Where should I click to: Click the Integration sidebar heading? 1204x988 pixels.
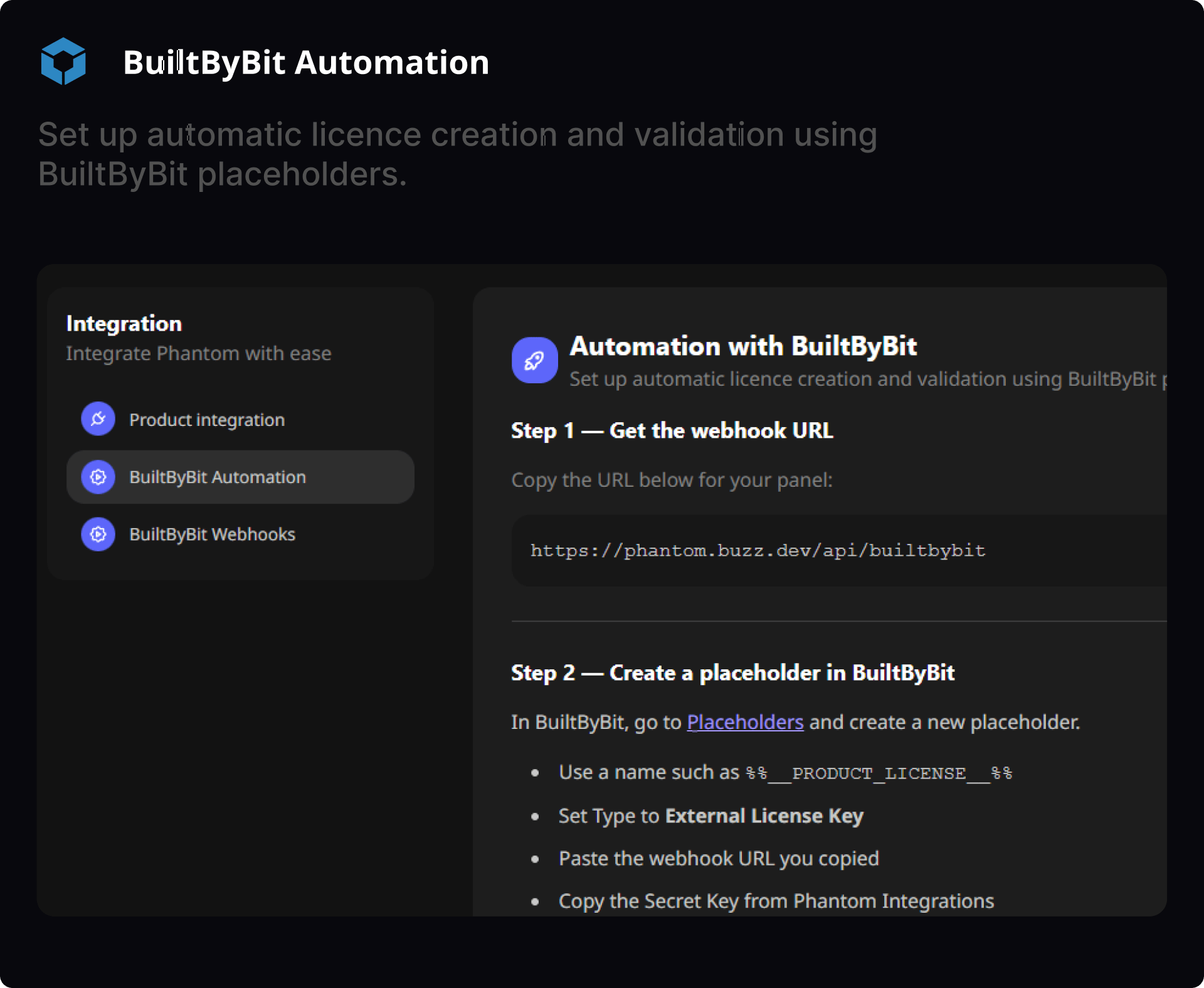pyautogui.click(x=124, y=323)
